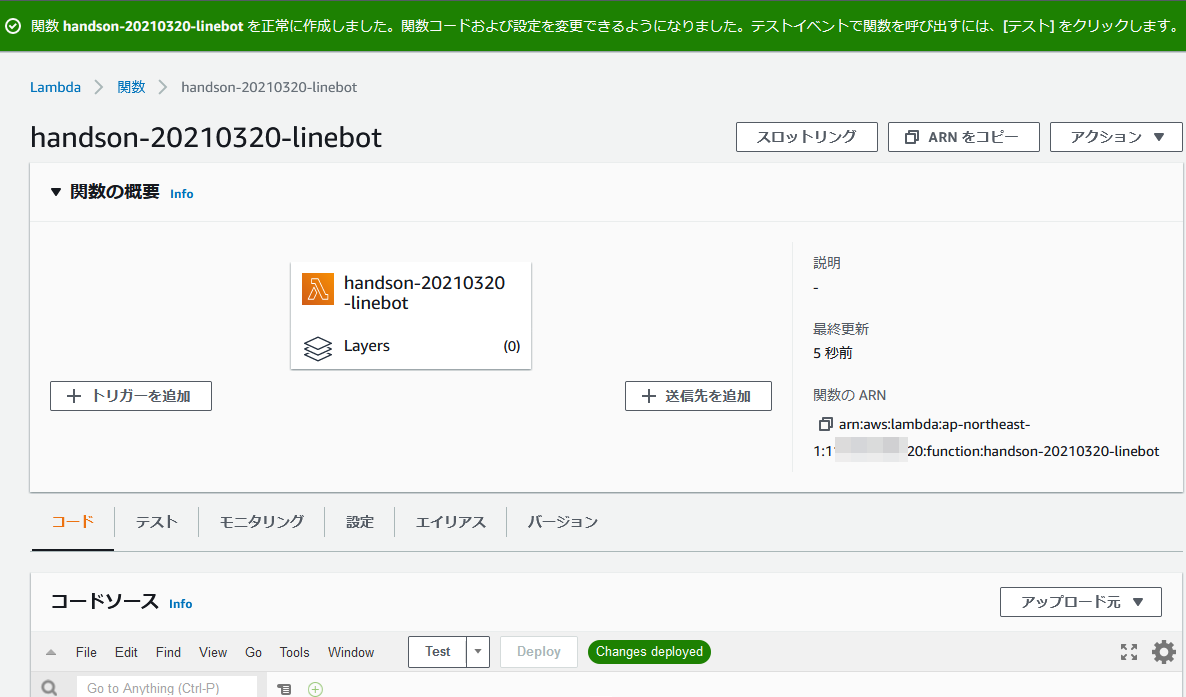Click the Test button

tap(437, 652)
